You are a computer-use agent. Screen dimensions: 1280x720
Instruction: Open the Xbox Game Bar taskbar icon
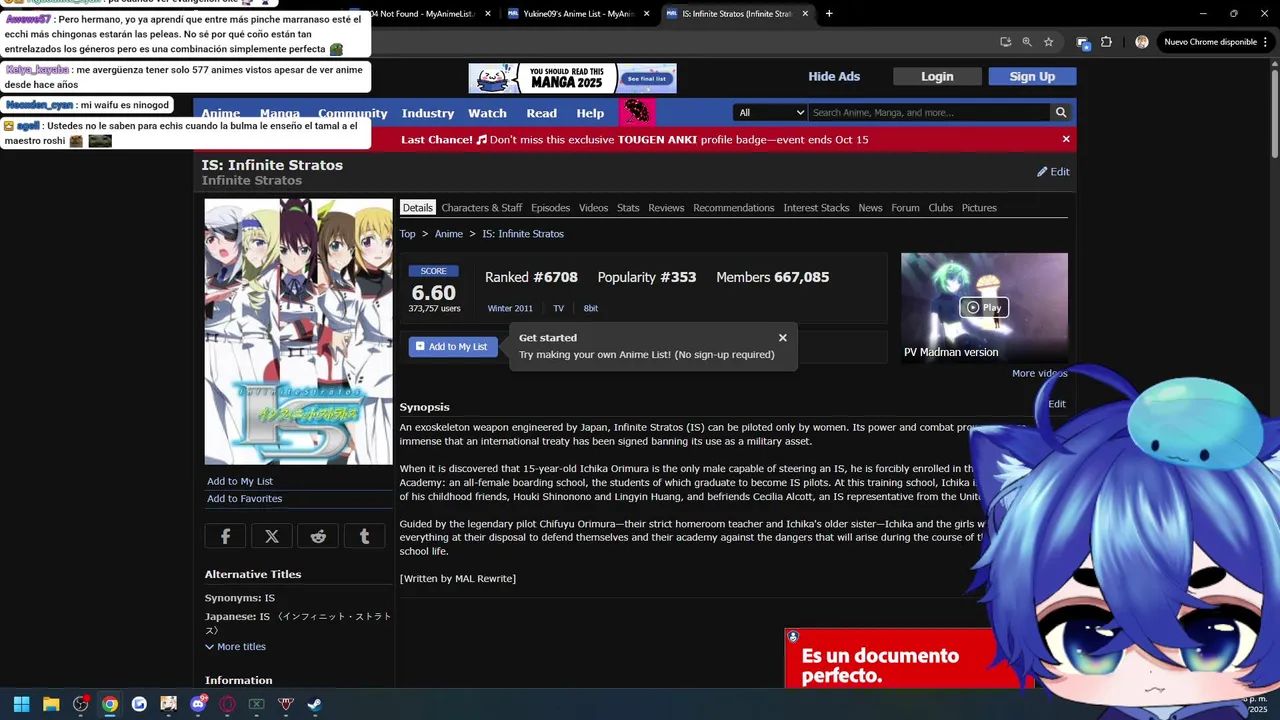[256, 704]
